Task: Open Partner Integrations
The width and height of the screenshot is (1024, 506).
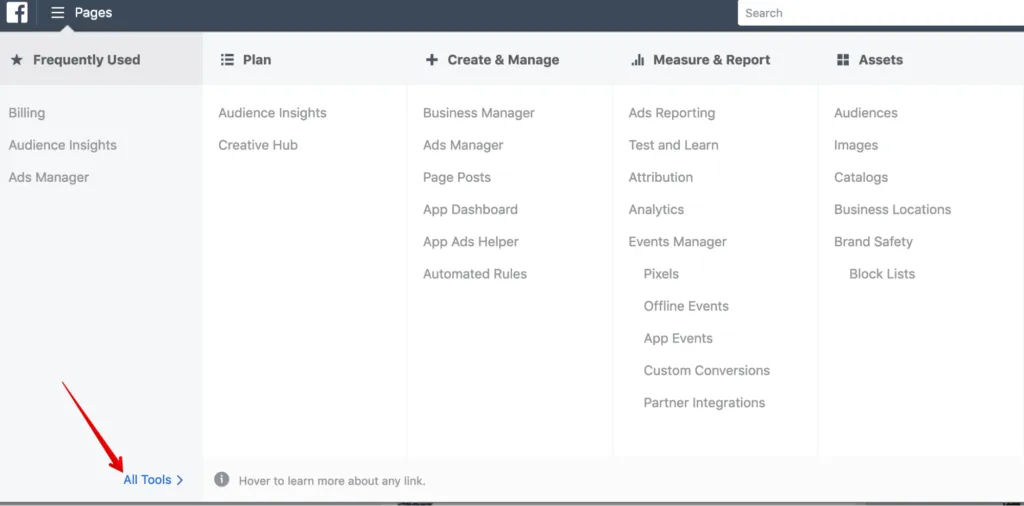Action: click(x=705, y=403)
